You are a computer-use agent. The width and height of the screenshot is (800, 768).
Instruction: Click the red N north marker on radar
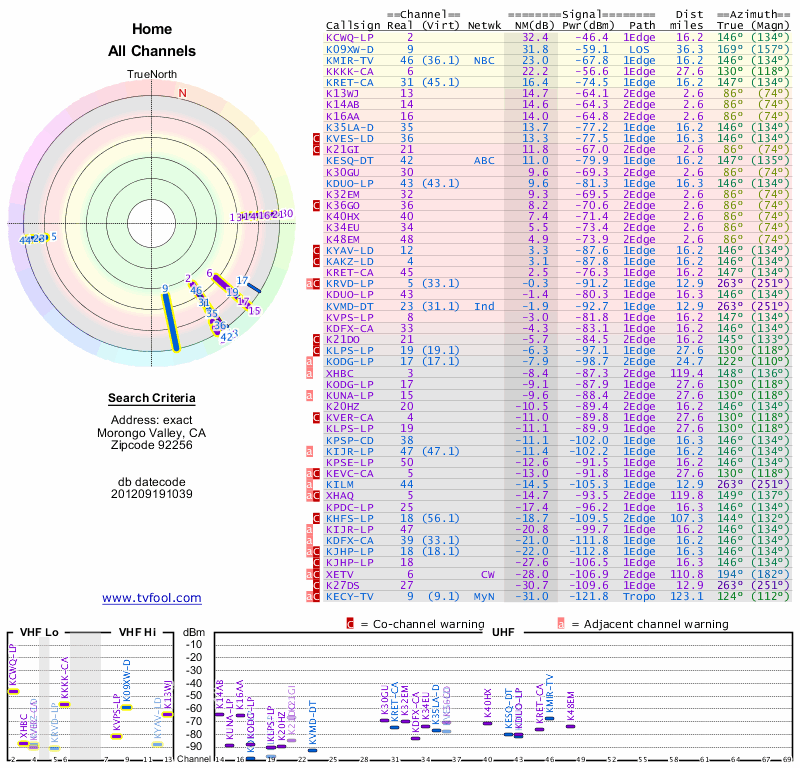point(182,94)
